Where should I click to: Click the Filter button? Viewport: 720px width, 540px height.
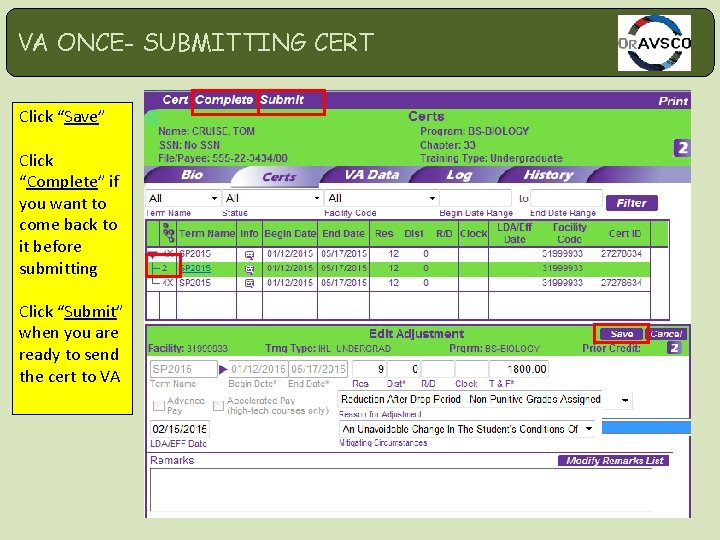(631, 203)
